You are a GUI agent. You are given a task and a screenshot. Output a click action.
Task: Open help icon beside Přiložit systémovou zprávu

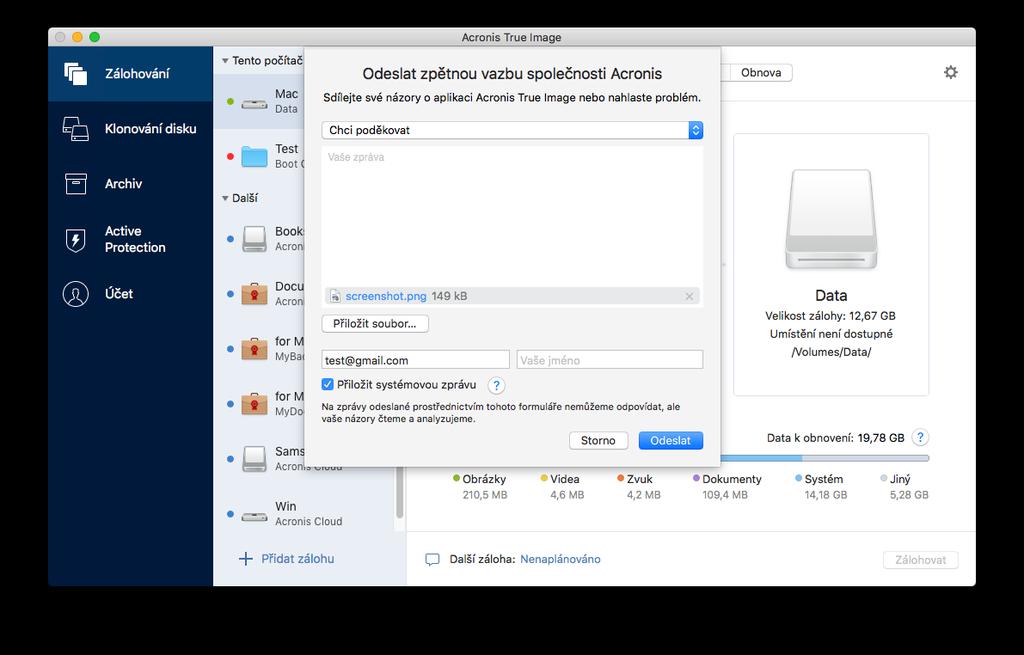(496, 385)
